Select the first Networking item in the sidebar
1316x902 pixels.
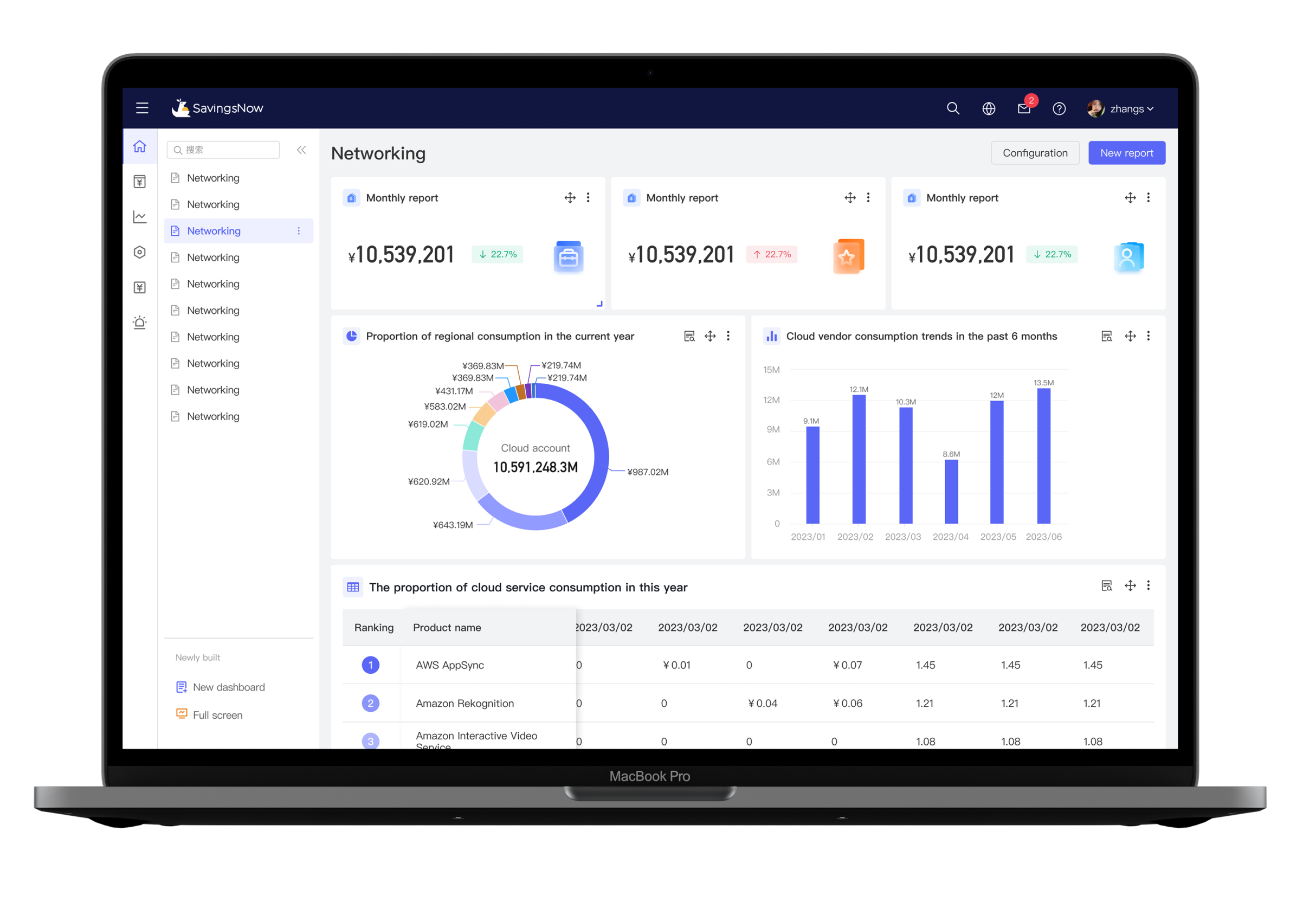[x=213, y=178]
